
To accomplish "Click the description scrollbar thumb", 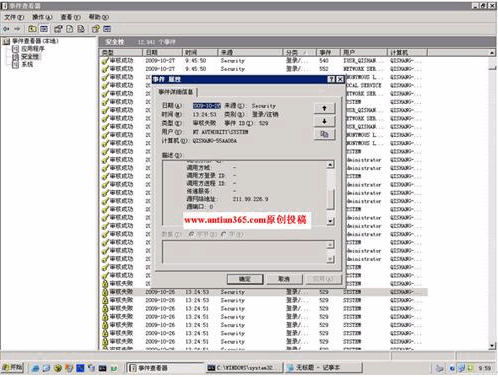I will click(x=330, y=199).
